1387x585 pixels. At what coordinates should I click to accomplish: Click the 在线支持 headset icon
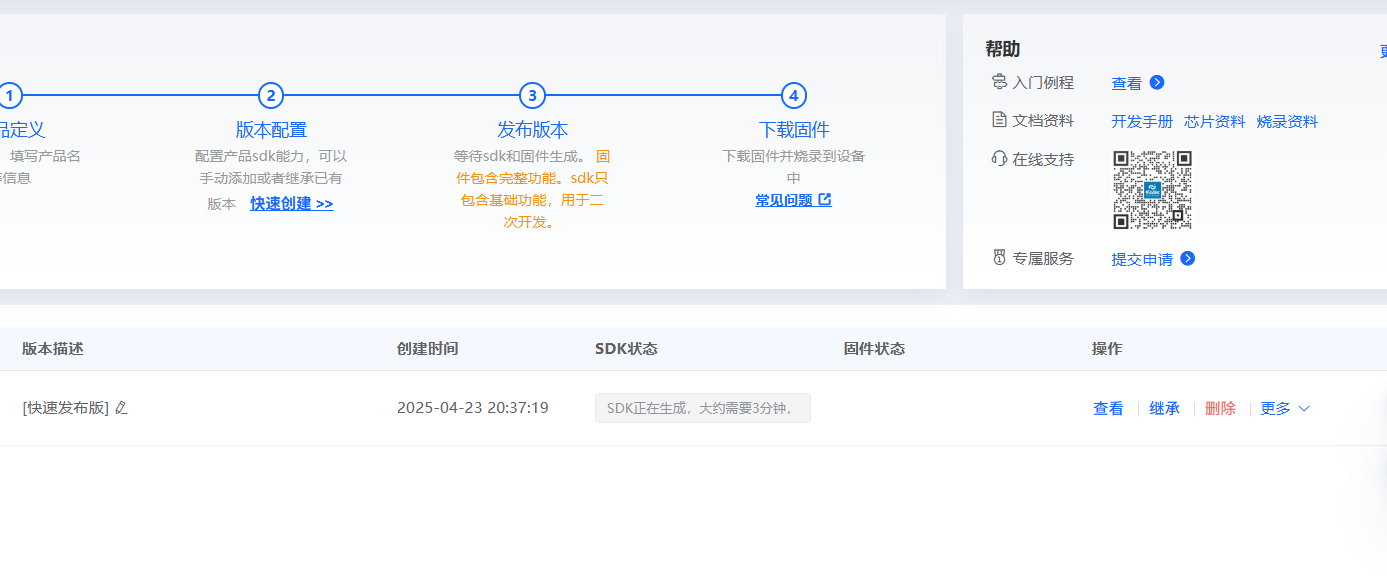[x=998, y=158]
